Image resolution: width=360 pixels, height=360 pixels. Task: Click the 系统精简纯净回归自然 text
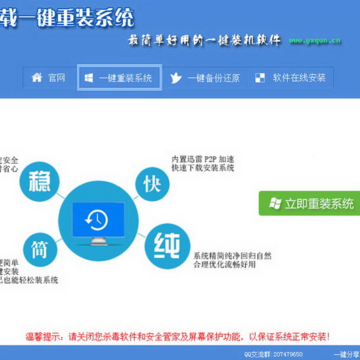pos(232,256)
